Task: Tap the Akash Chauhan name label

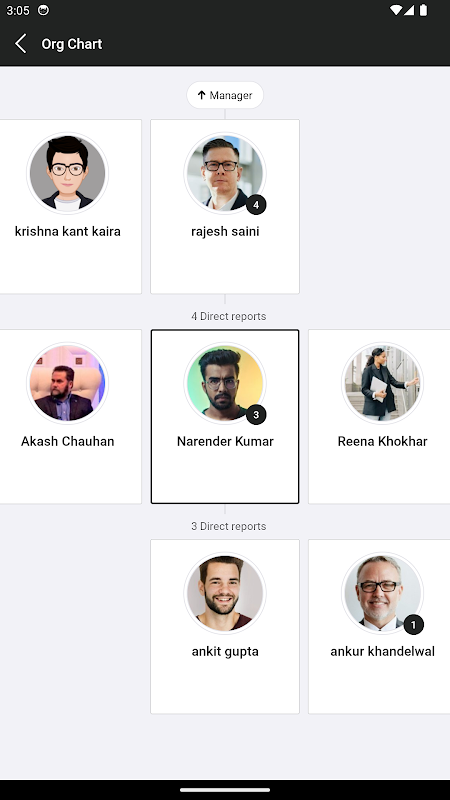Action: pos(67,441)
